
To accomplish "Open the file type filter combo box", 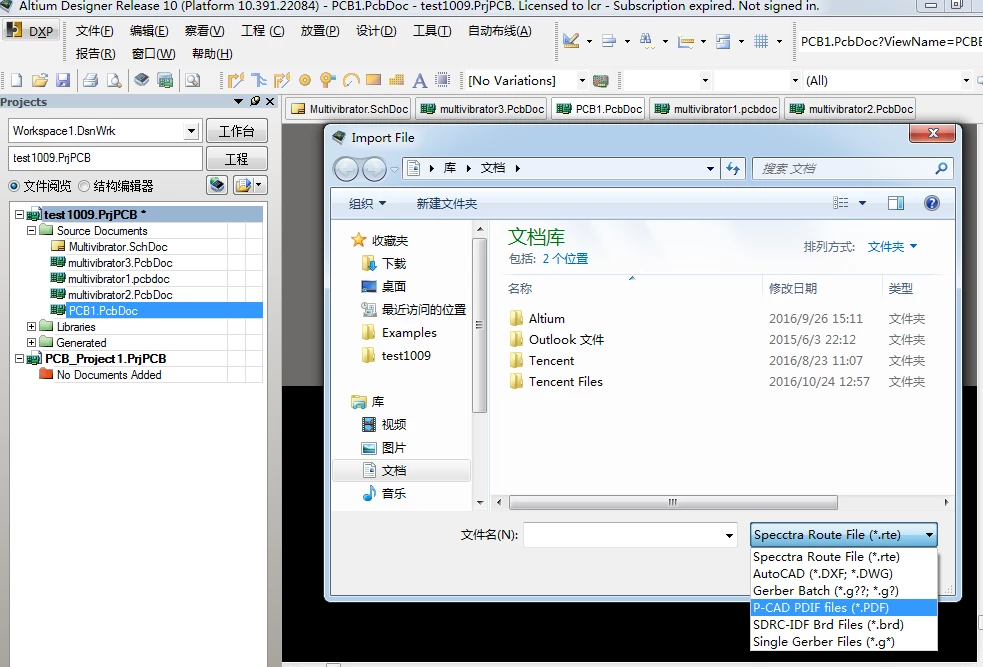I will click(x=844, y=535).
